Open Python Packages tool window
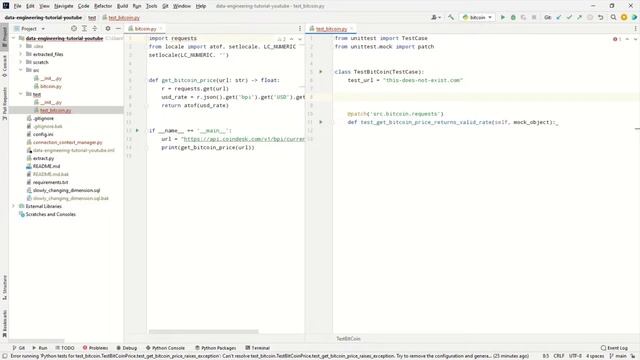The image size is (640, 360). (x=216, y=348)
